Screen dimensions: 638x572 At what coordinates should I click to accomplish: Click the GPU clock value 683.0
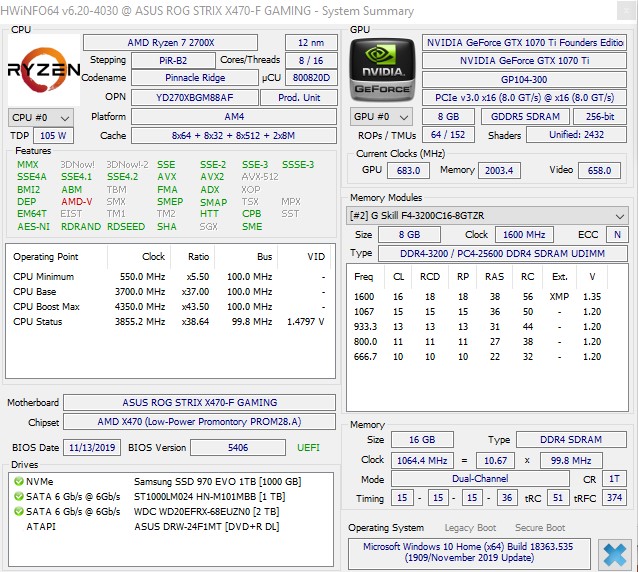click(408, 170)
